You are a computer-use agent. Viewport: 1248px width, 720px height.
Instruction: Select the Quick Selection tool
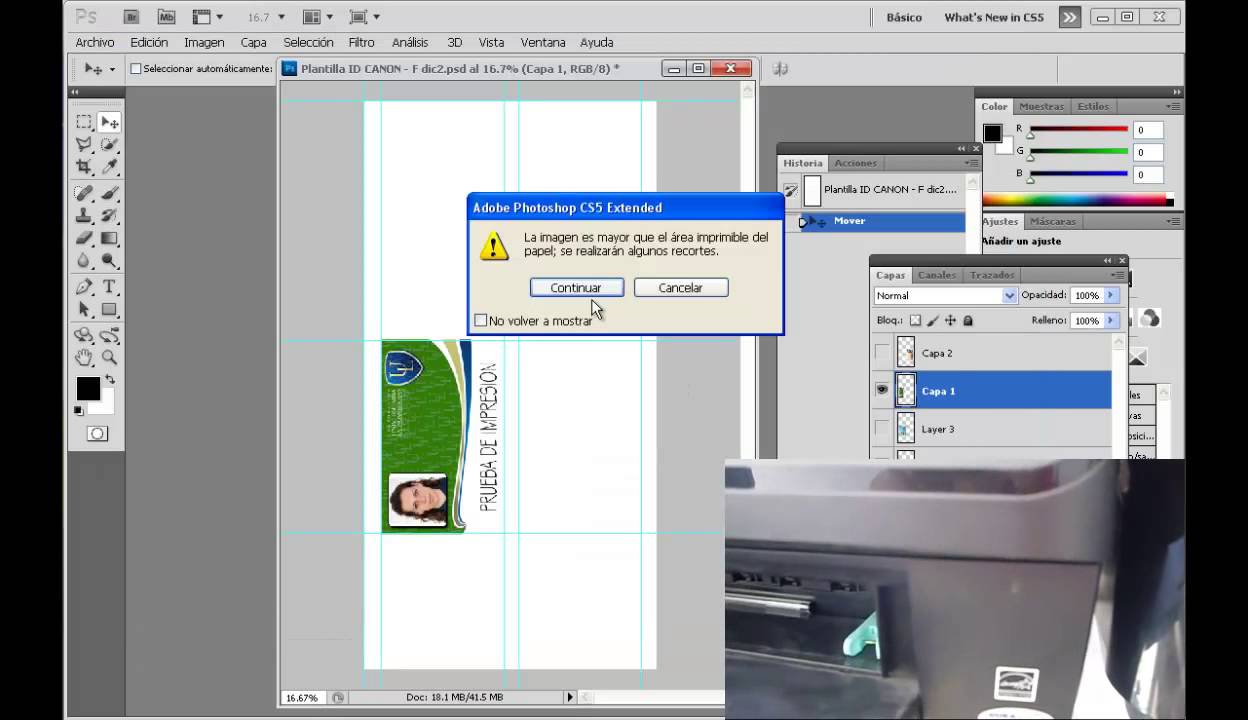(109, 145)
